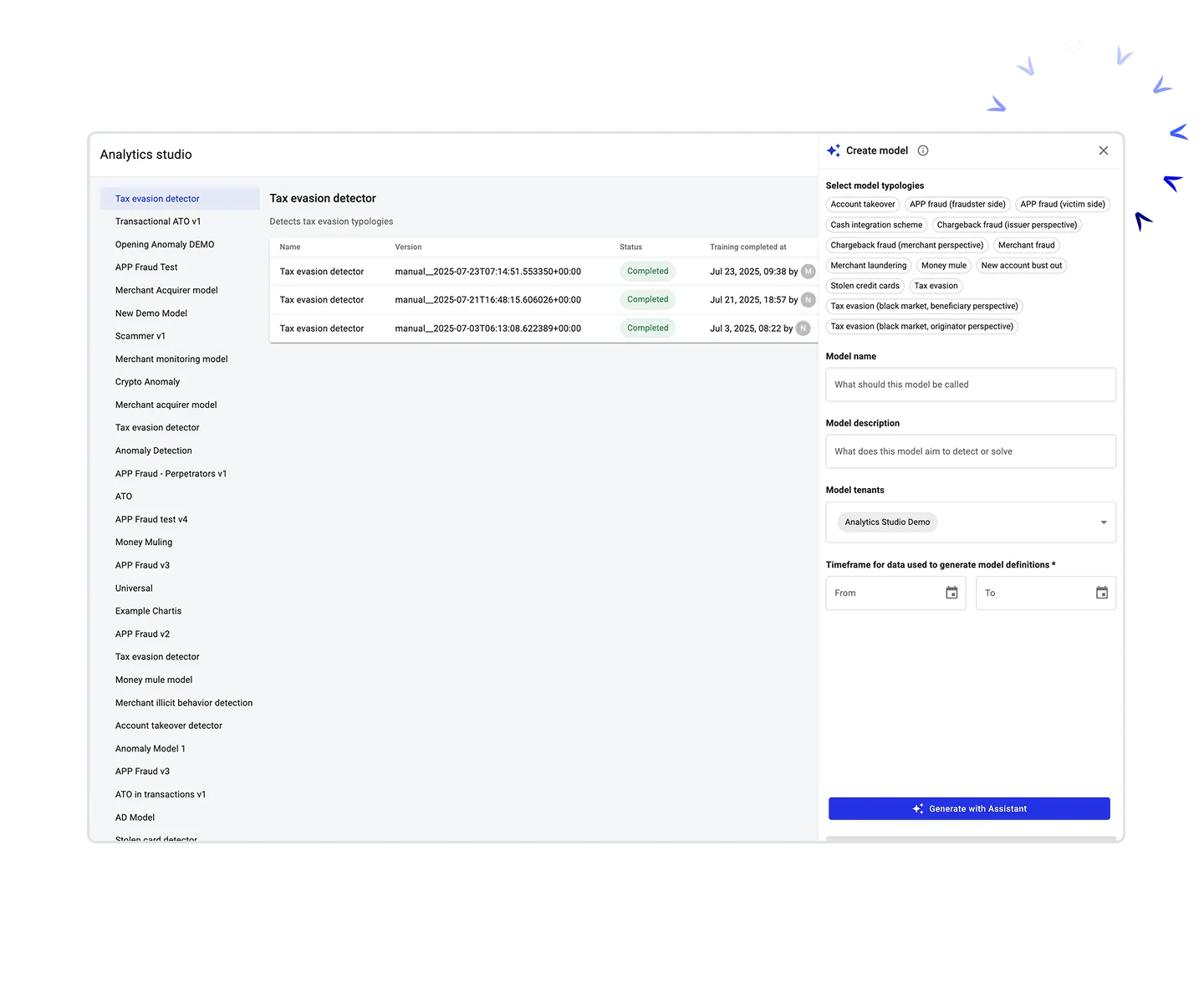Open Transactional ATO v1 from the sidebar

[x=158, y=221]
